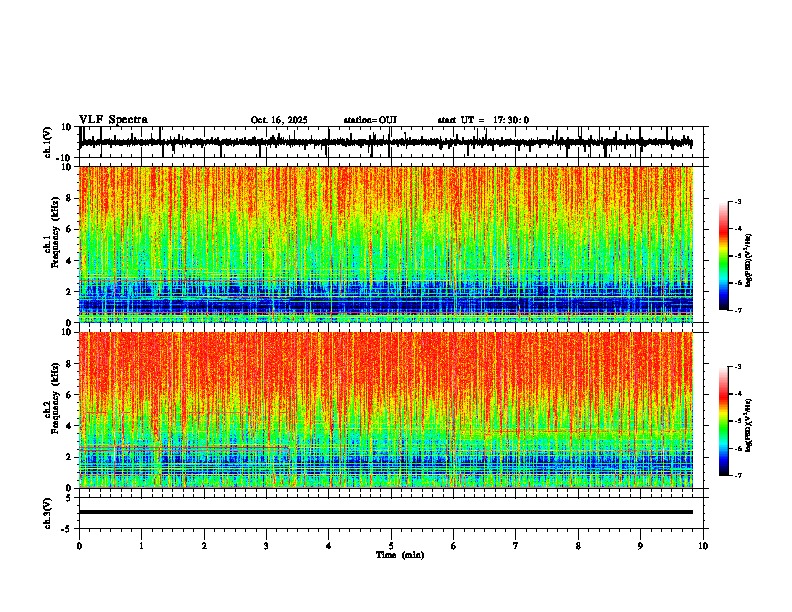792x612 pixels.
Task: Click the date 'Oct. 16, 2025'
Action: pyautogui.click(x=279, y=120)
